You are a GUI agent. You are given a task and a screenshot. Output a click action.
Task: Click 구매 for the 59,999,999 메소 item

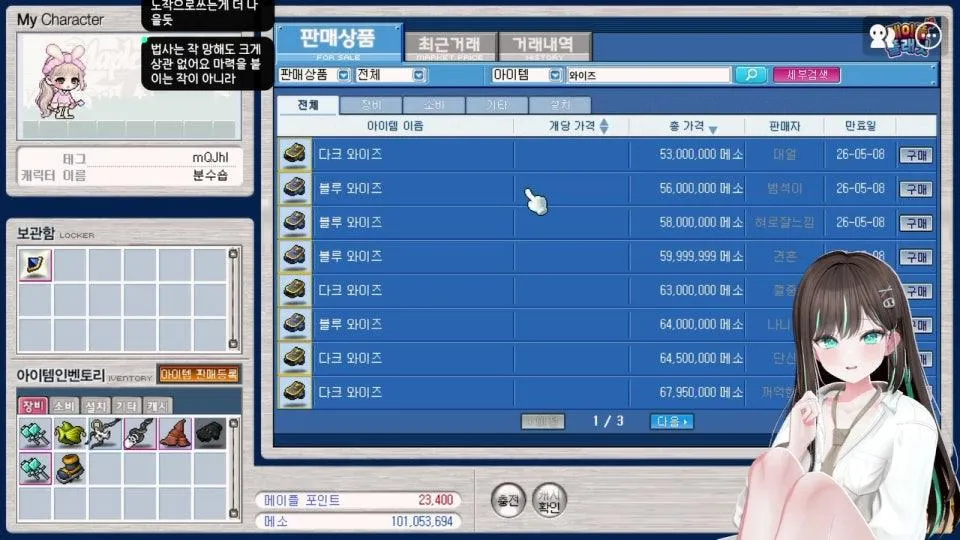(x=916, y=257)
